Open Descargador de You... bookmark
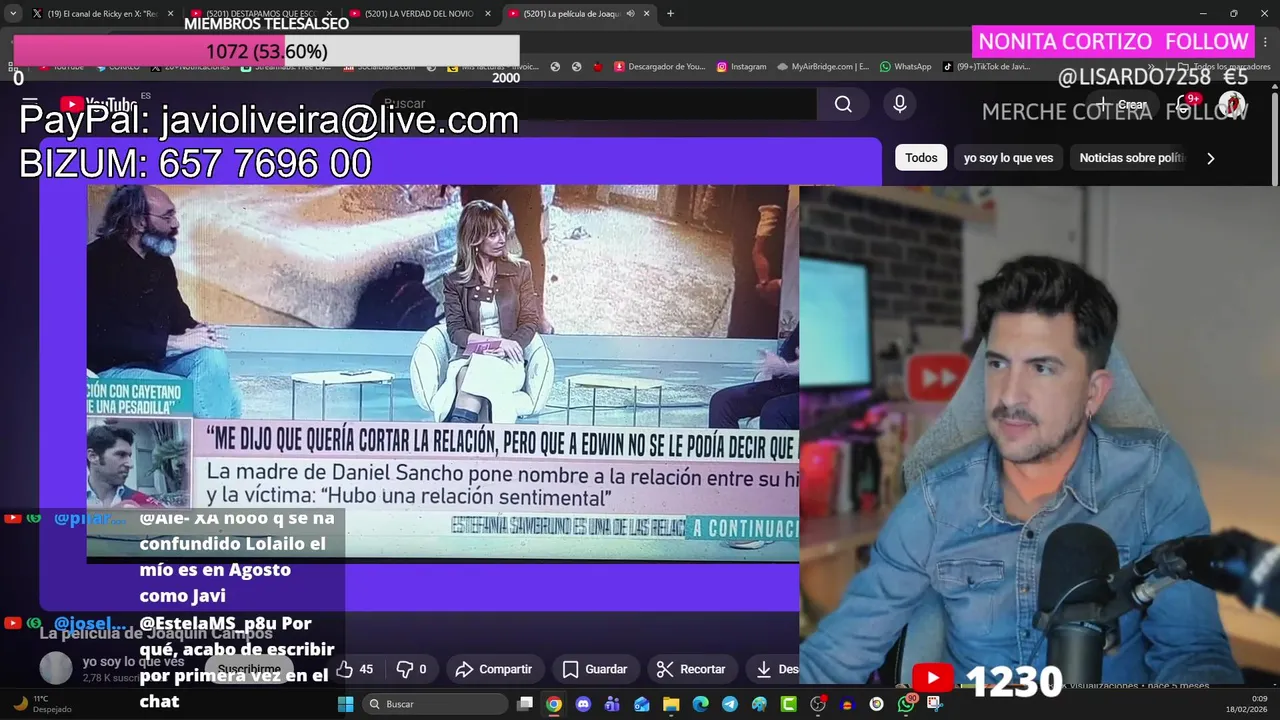Viewport: 1280px width, 720px height. (x=660, y=67)
